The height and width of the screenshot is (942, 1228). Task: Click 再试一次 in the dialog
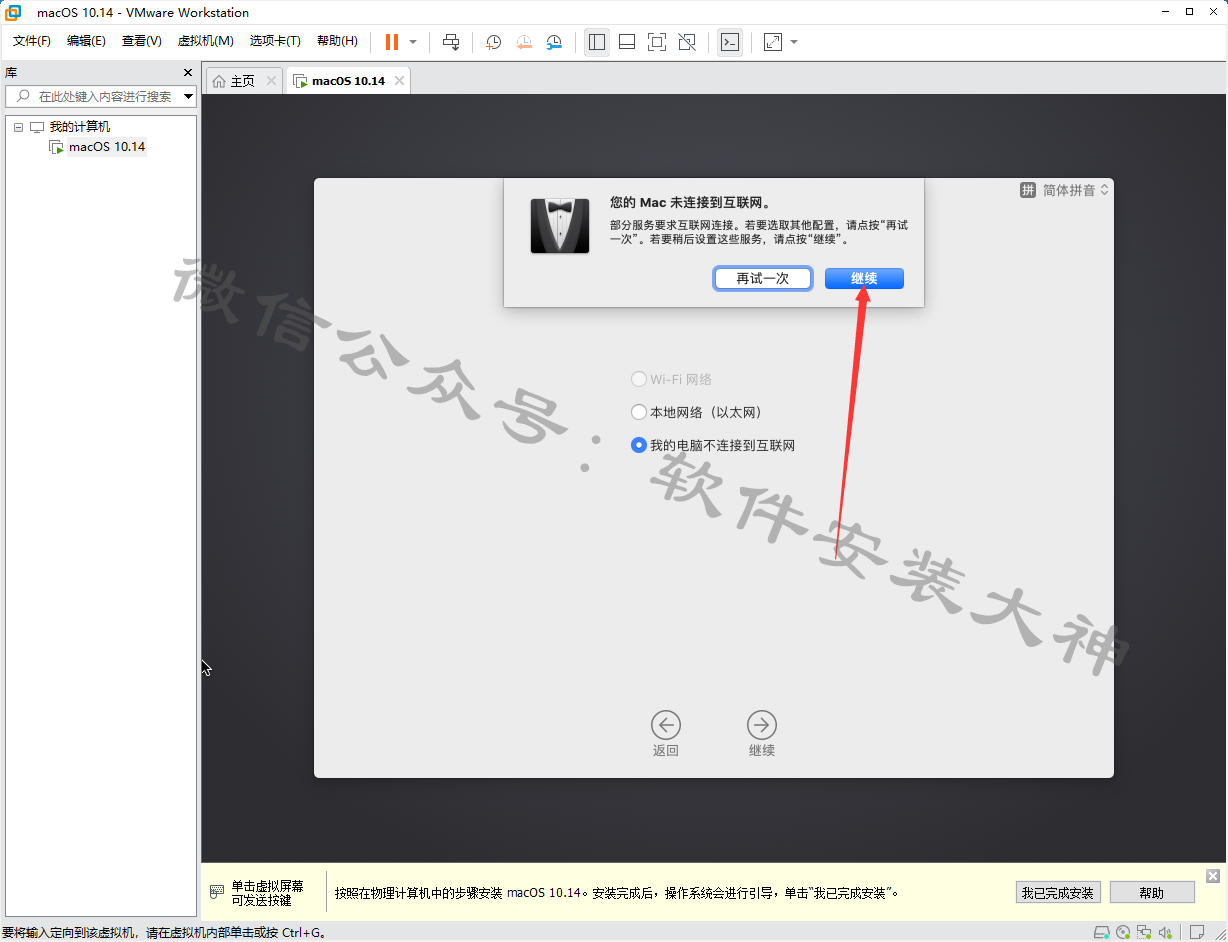[763, 278]
